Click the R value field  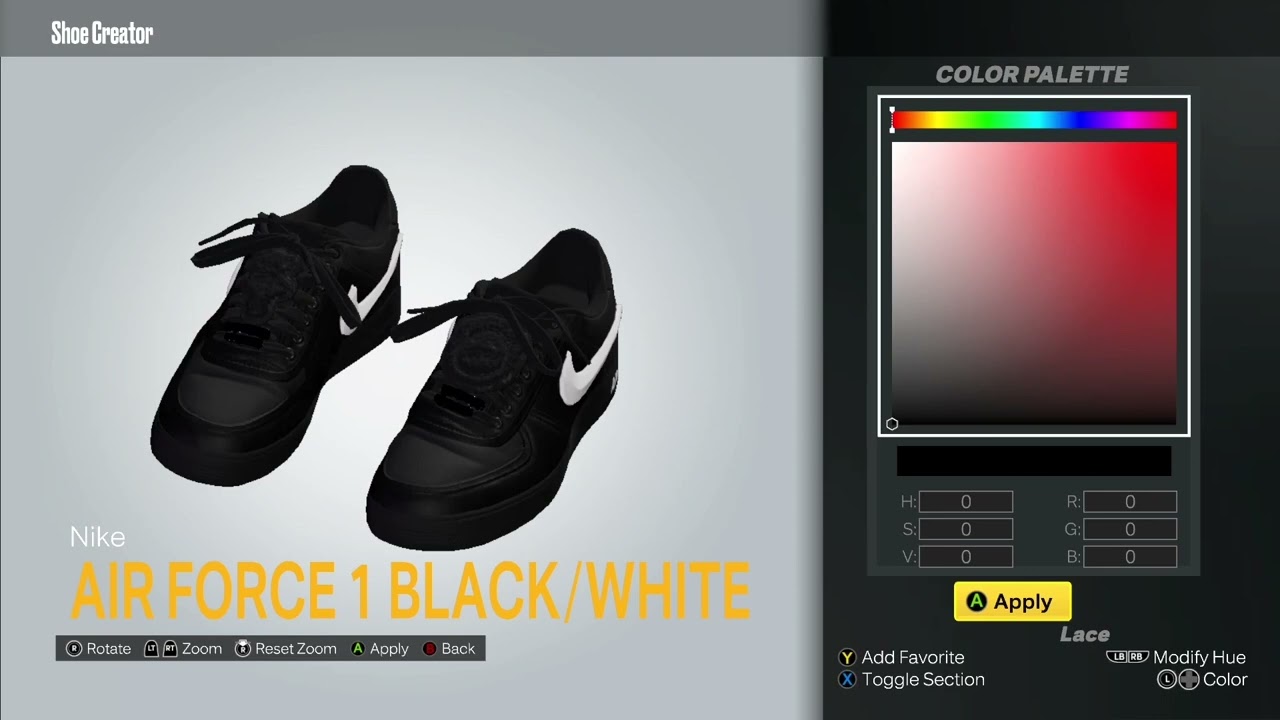[x=1130, y=502]
